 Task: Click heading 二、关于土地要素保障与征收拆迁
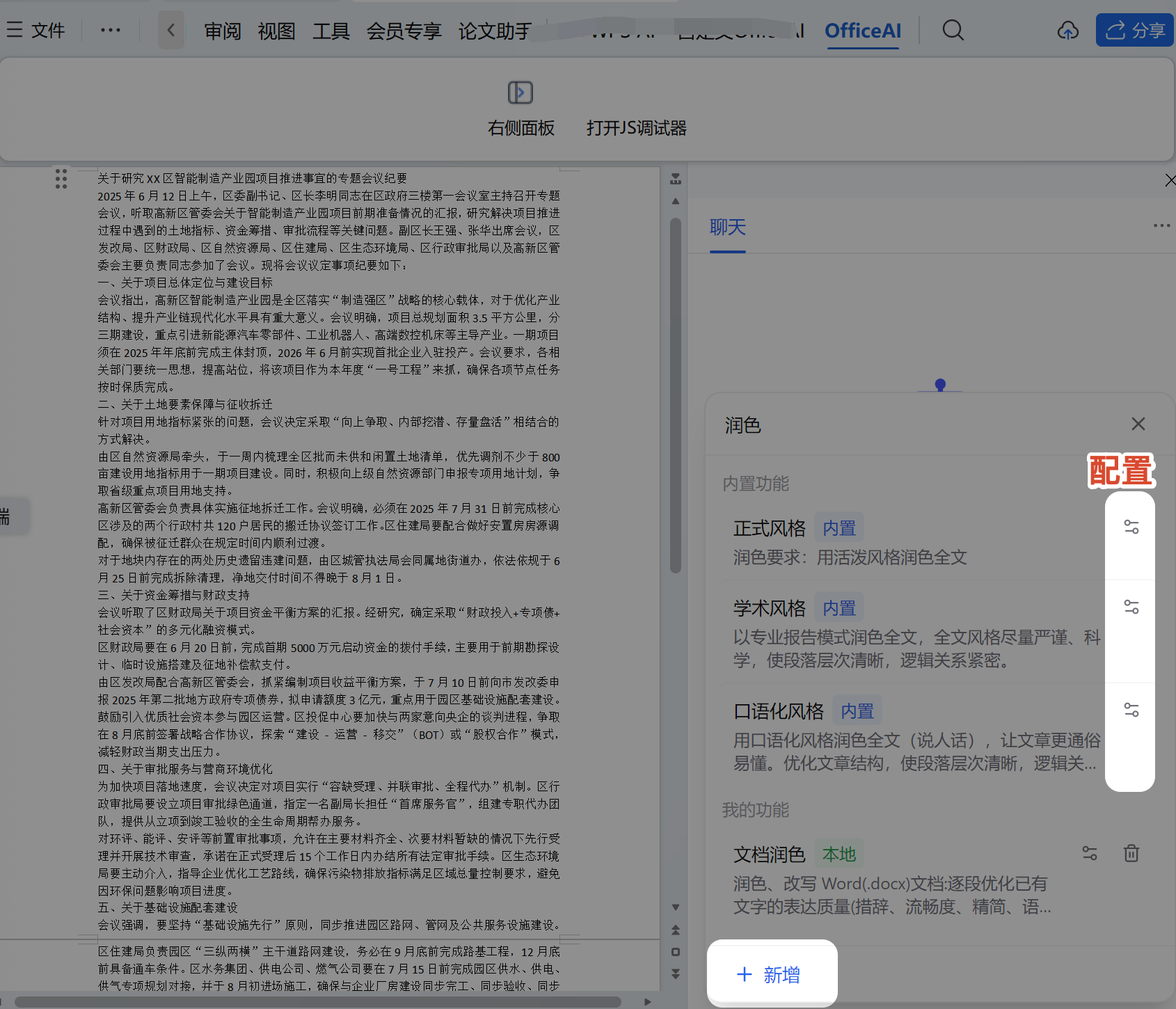point(185,404)
